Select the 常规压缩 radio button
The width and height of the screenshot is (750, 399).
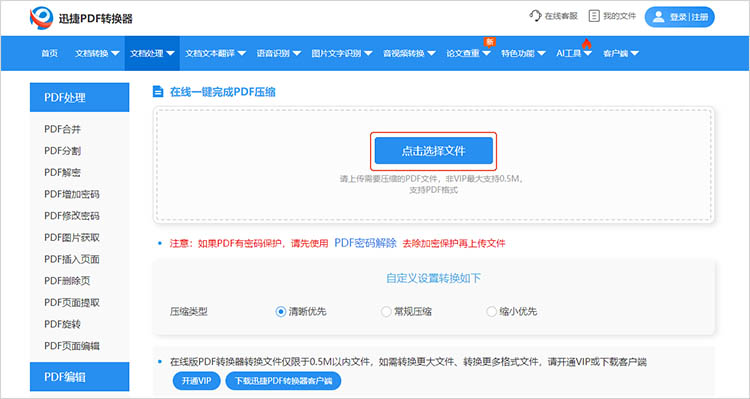(x=386, y=311)
